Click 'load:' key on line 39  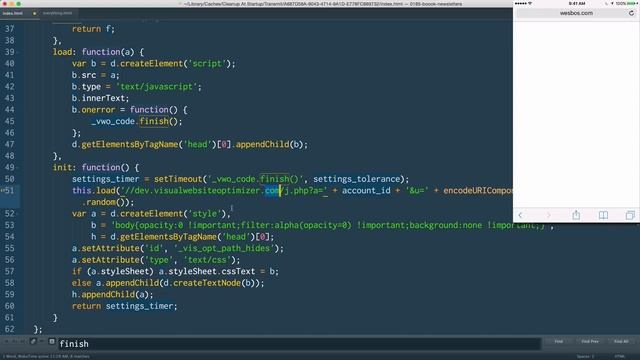tap(64, 52)
